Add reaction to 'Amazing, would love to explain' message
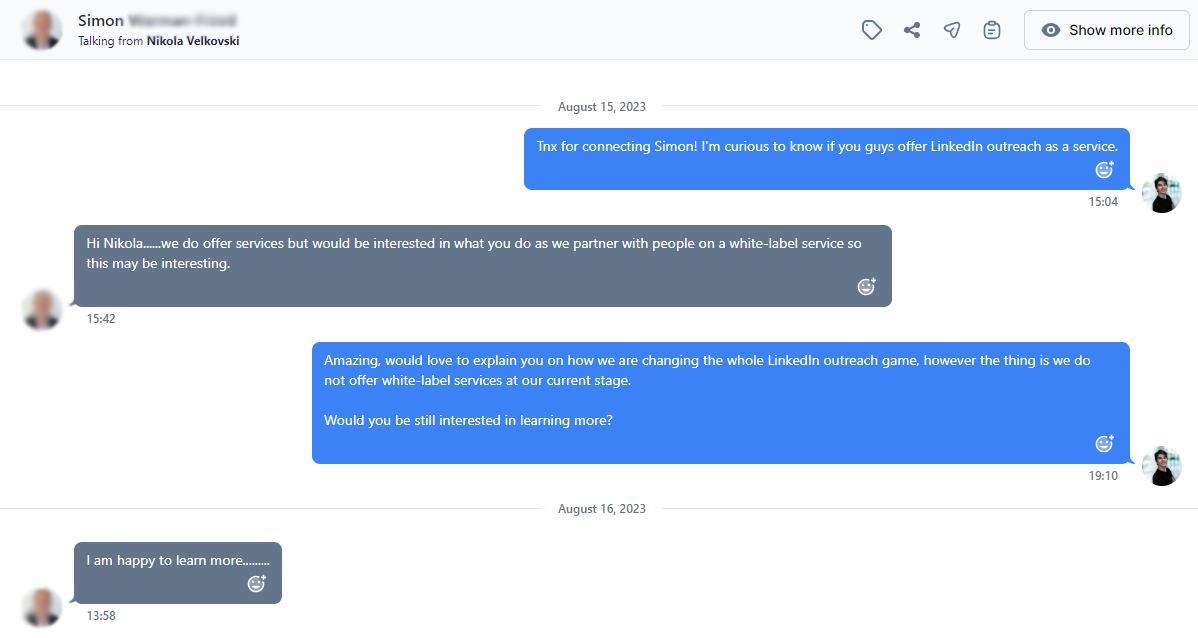This screenshot has height=638, width=1198. click(1105, 443)
